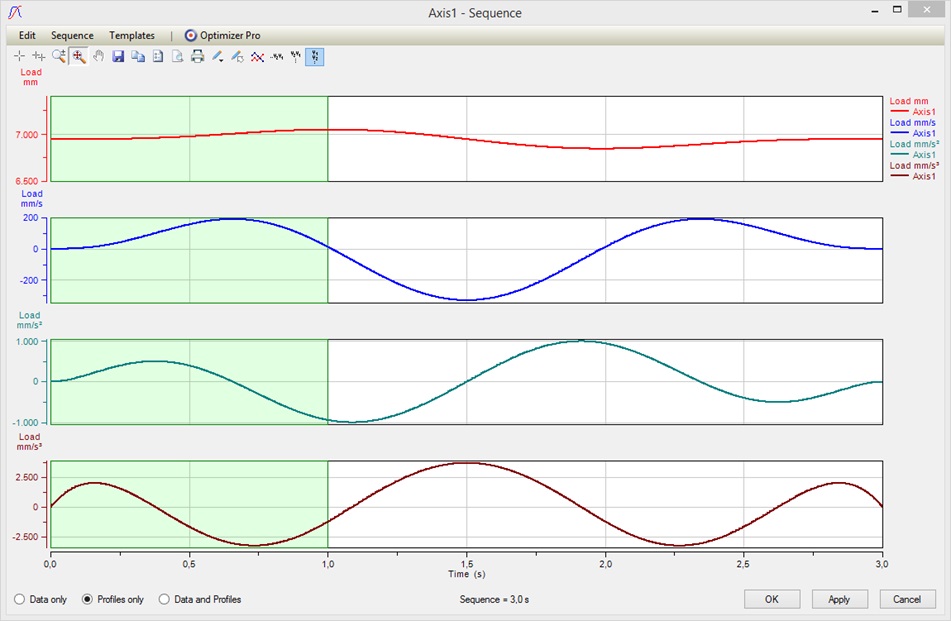Click the Cancel button
The image size is (951, 621).
pos(907,599)
